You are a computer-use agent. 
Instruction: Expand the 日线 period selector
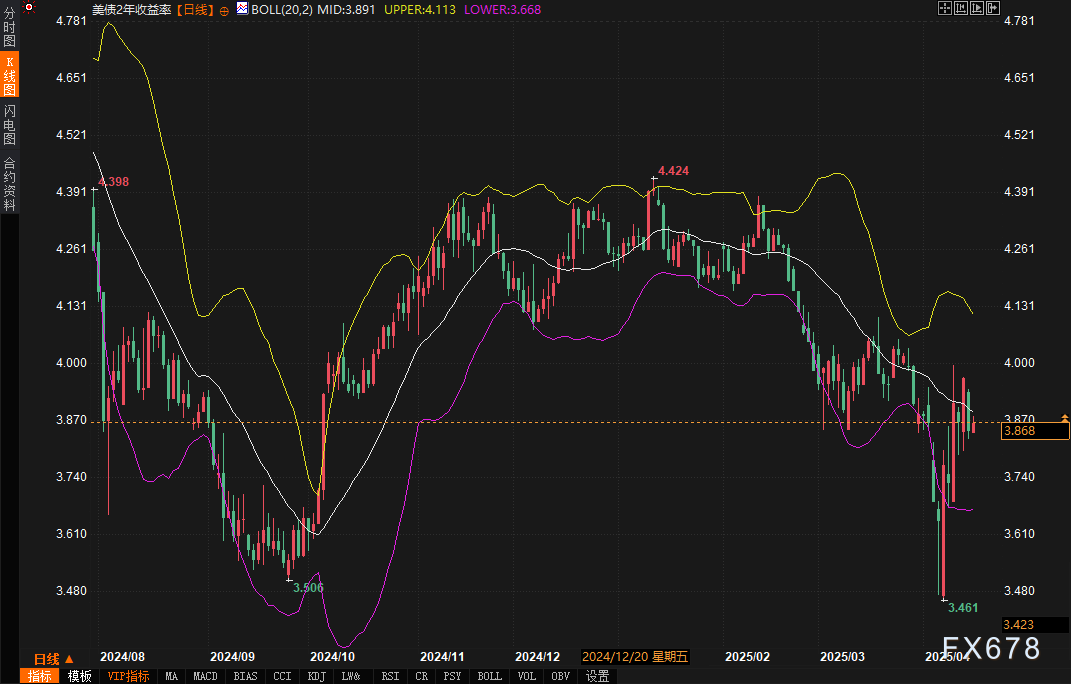54,659
